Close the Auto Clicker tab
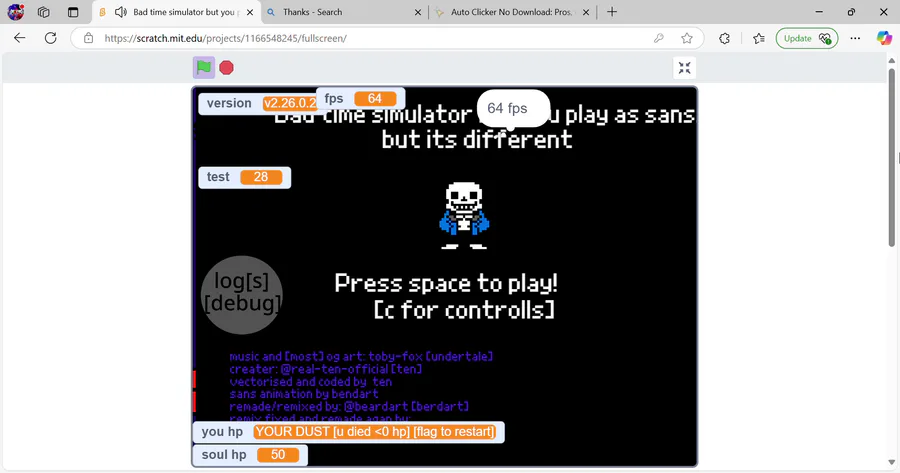Viewport: 900px width, 473px height. [585, 12]
